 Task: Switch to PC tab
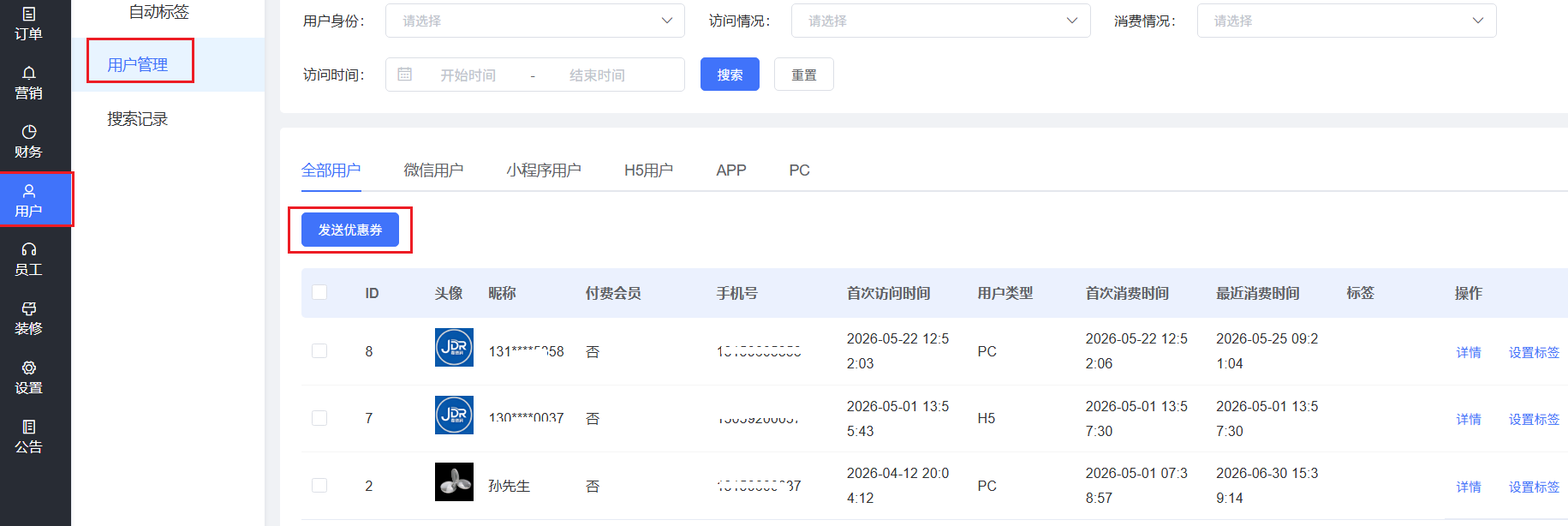point(799,170)
